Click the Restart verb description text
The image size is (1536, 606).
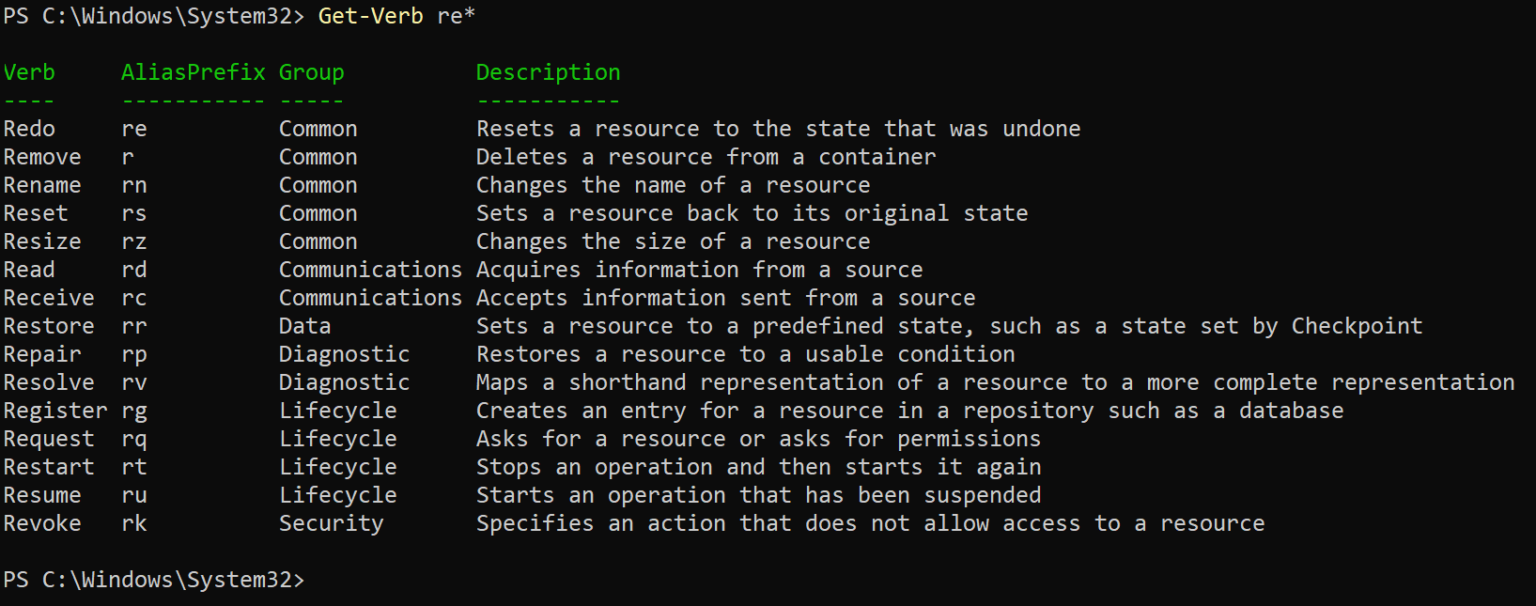point(758,467)
